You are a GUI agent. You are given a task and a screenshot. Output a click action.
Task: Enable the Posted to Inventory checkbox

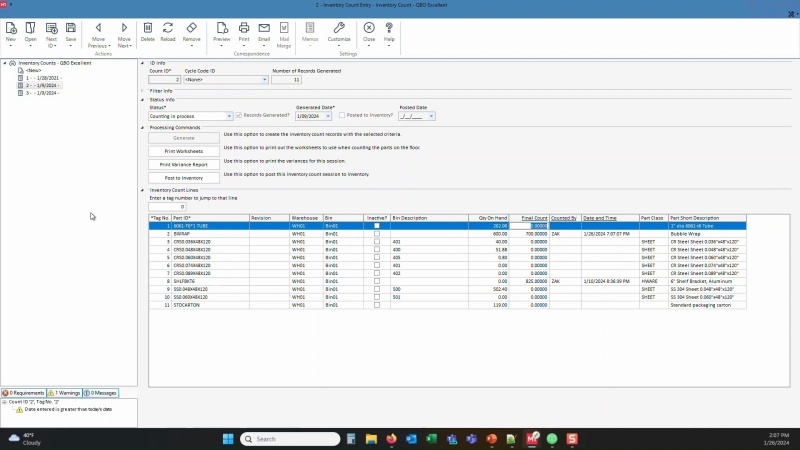(x=342, y=115)
